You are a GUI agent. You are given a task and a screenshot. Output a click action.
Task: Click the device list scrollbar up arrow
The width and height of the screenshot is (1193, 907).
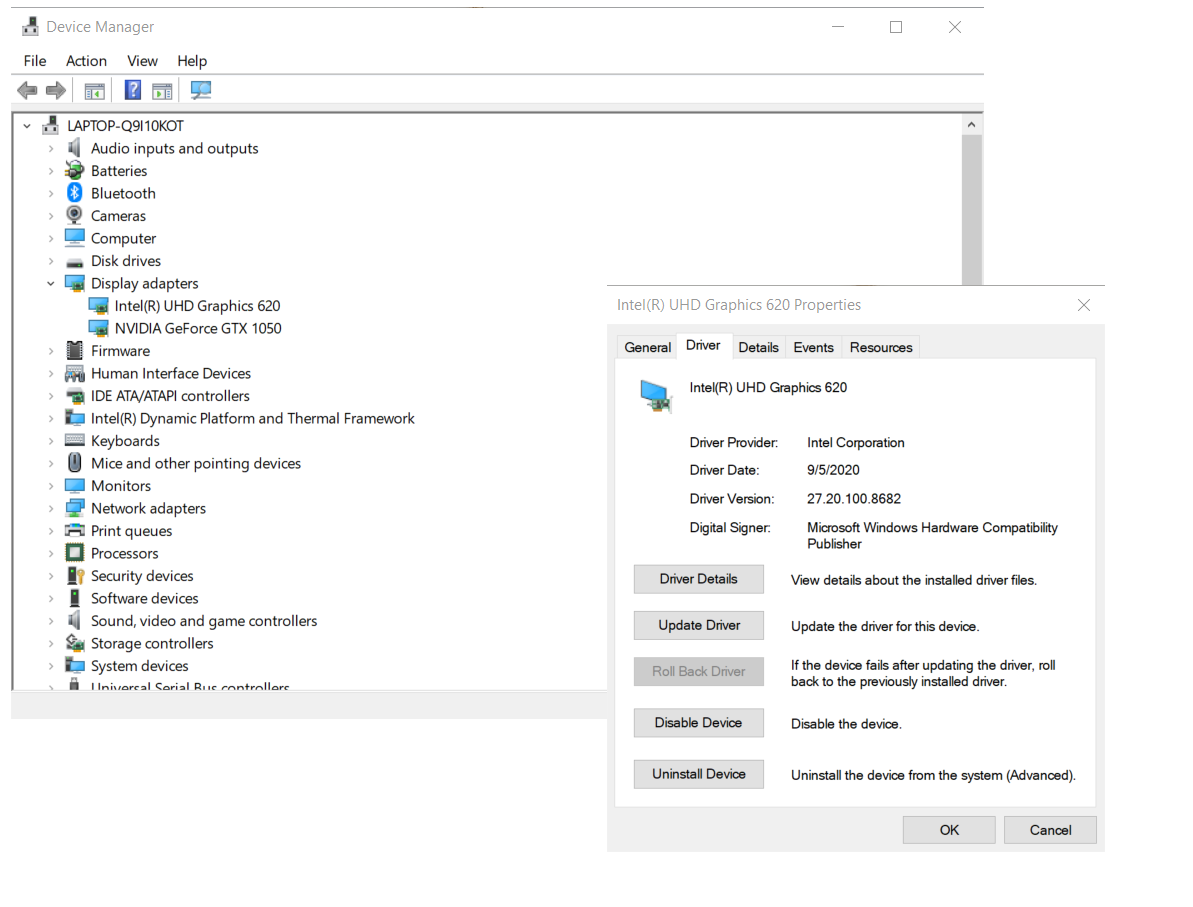[971, 123]
